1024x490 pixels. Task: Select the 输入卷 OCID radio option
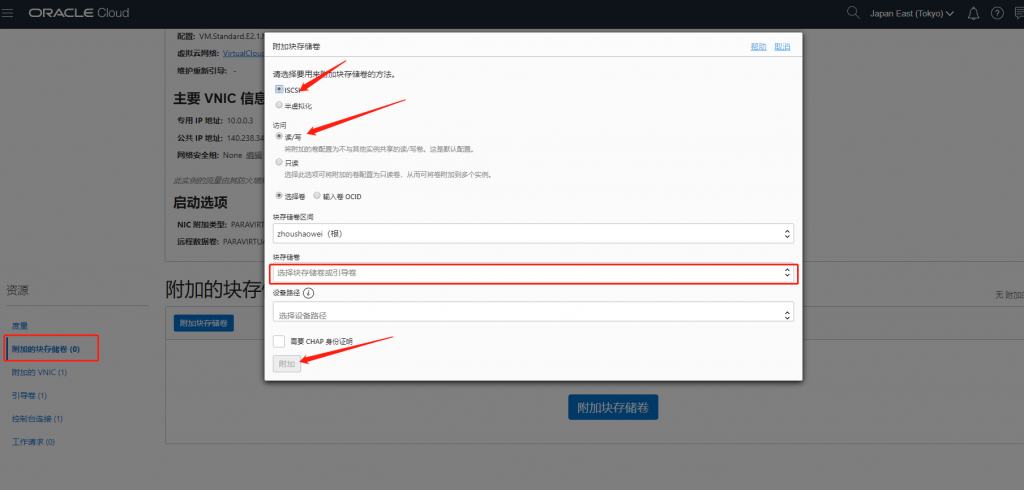pyautogui.click(x=317, y=195)
